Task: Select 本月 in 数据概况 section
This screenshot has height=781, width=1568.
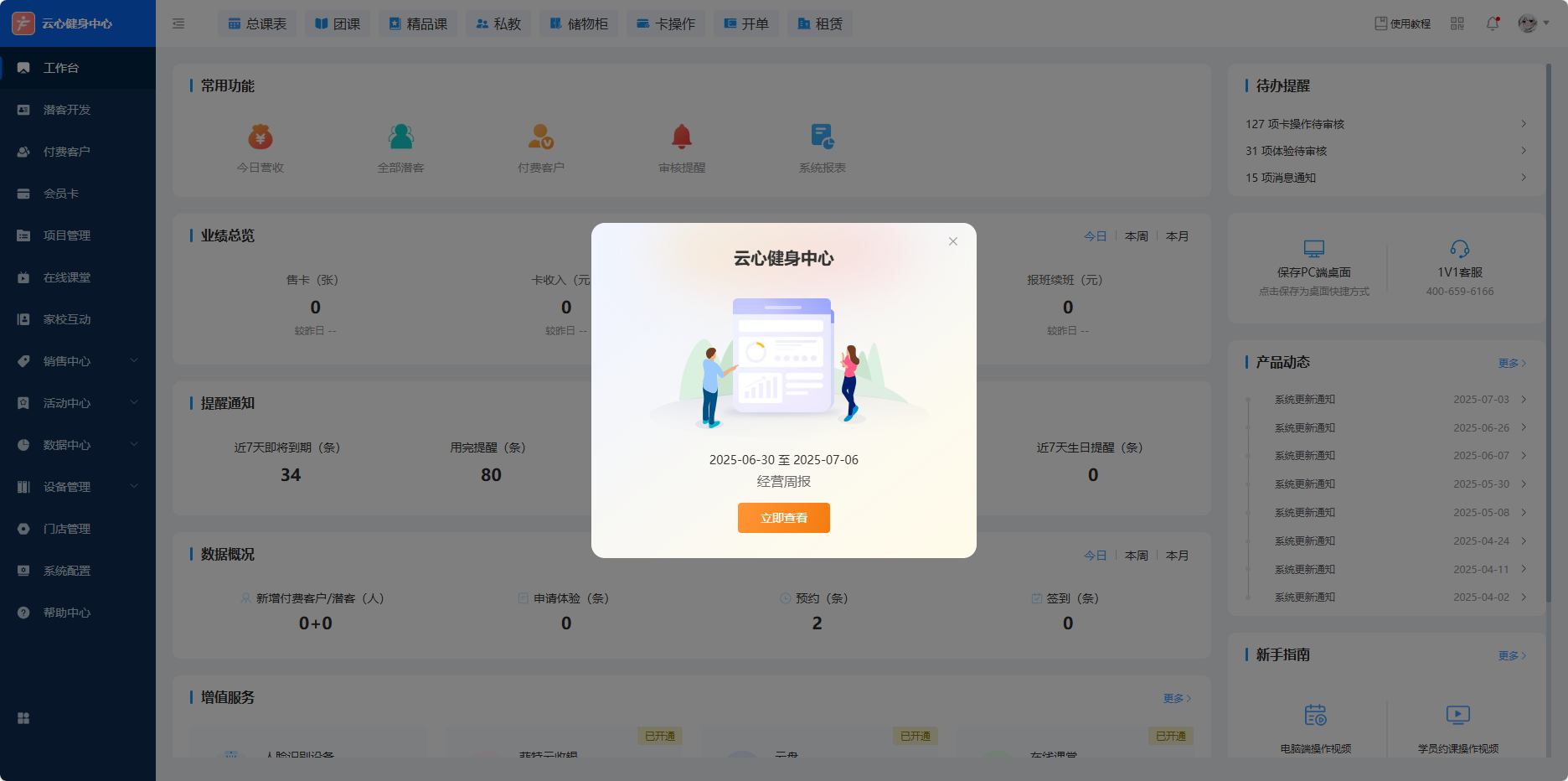Action: coord(1177,556)
